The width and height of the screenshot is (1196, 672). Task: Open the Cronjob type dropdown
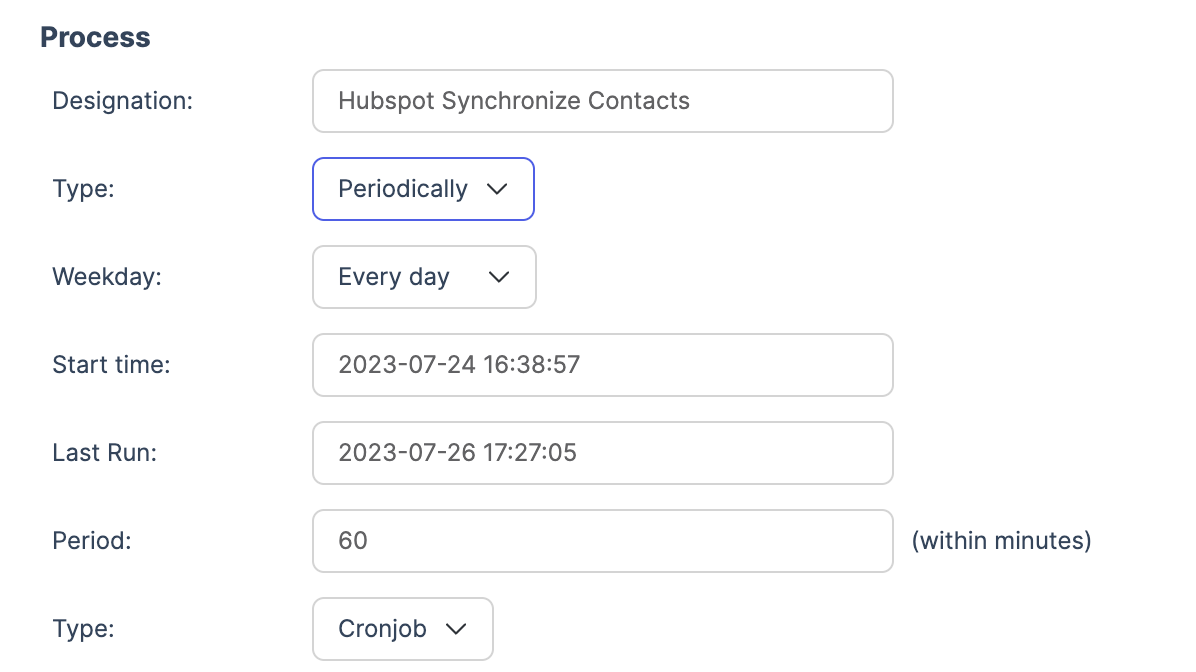402,629
